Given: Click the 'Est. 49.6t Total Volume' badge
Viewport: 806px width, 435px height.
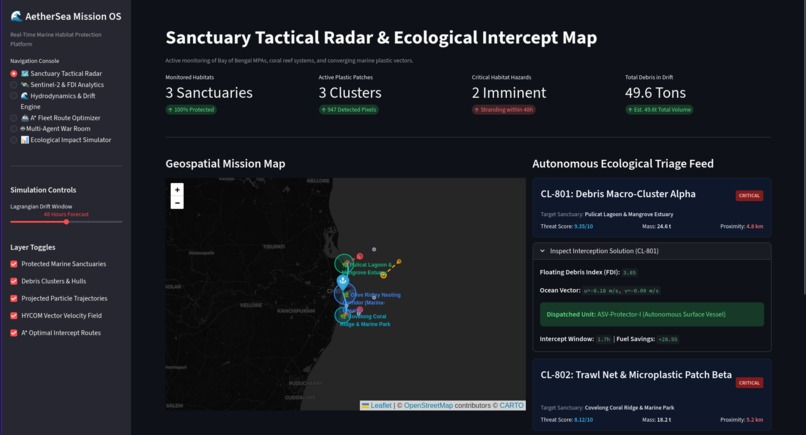Looking at the screenshot, I should [659, 110].
